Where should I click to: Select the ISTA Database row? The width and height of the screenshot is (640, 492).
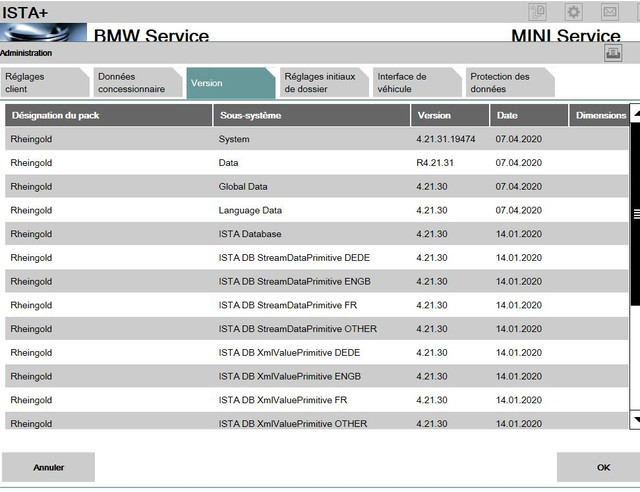[x=316, y=234]
